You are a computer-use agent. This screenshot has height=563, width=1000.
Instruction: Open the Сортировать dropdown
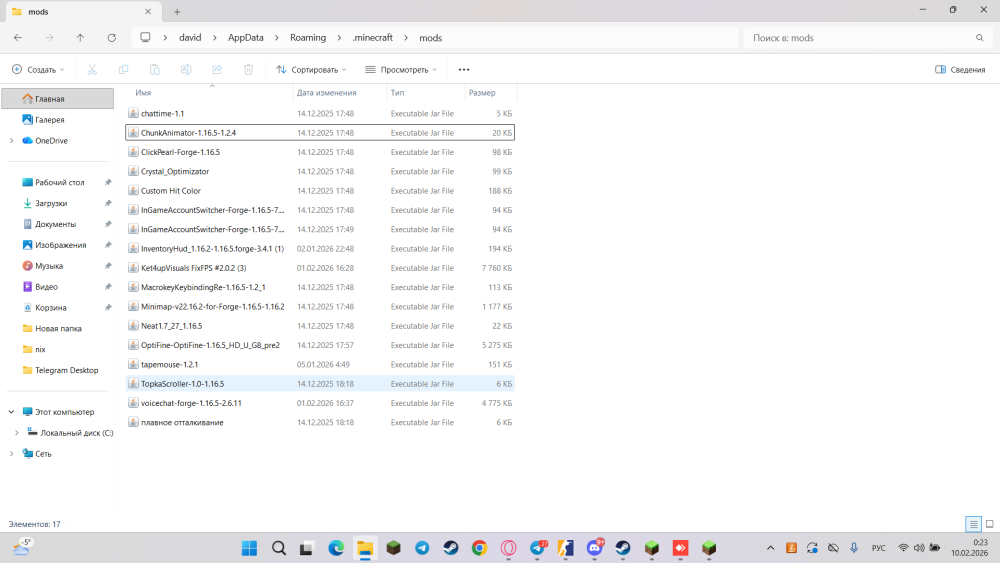311,69
